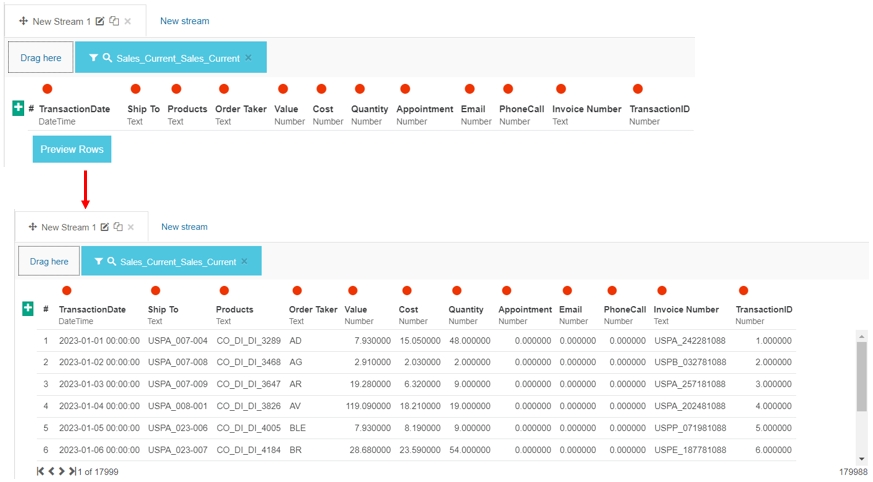The image size is (873, 482).
Task: Jump to first page of preview rows
Action: tap(40, 471)
